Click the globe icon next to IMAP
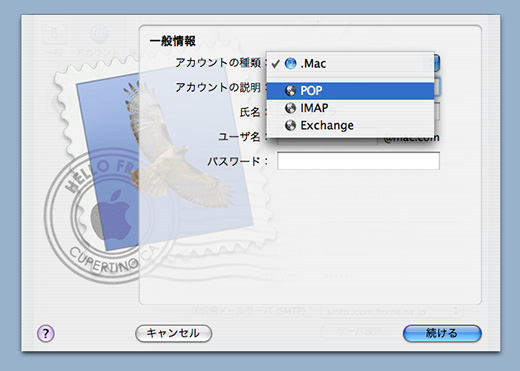This screenshot has height=371, width=520. point(290,108)
